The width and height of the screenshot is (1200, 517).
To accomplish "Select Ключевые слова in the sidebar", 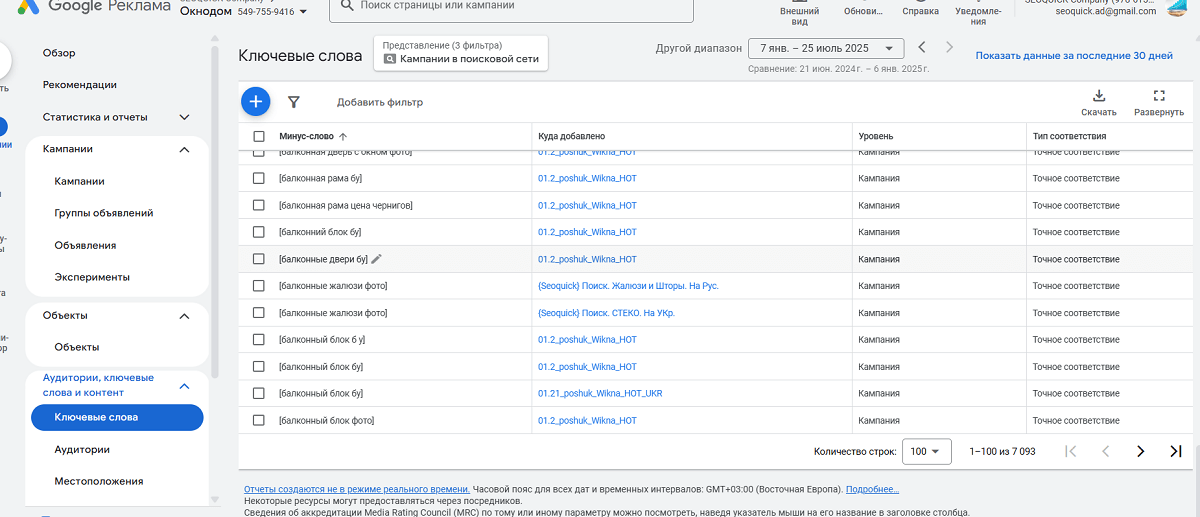I will [117, 417].
